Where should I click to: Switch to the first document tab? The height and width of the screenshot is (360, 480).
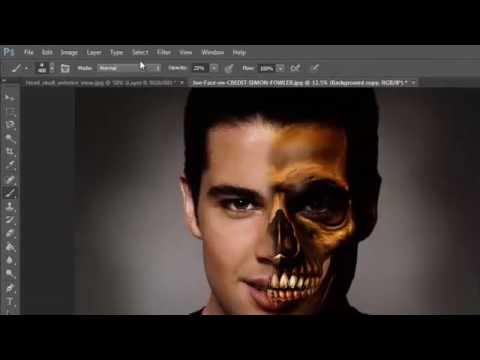(x=104, y=83)
